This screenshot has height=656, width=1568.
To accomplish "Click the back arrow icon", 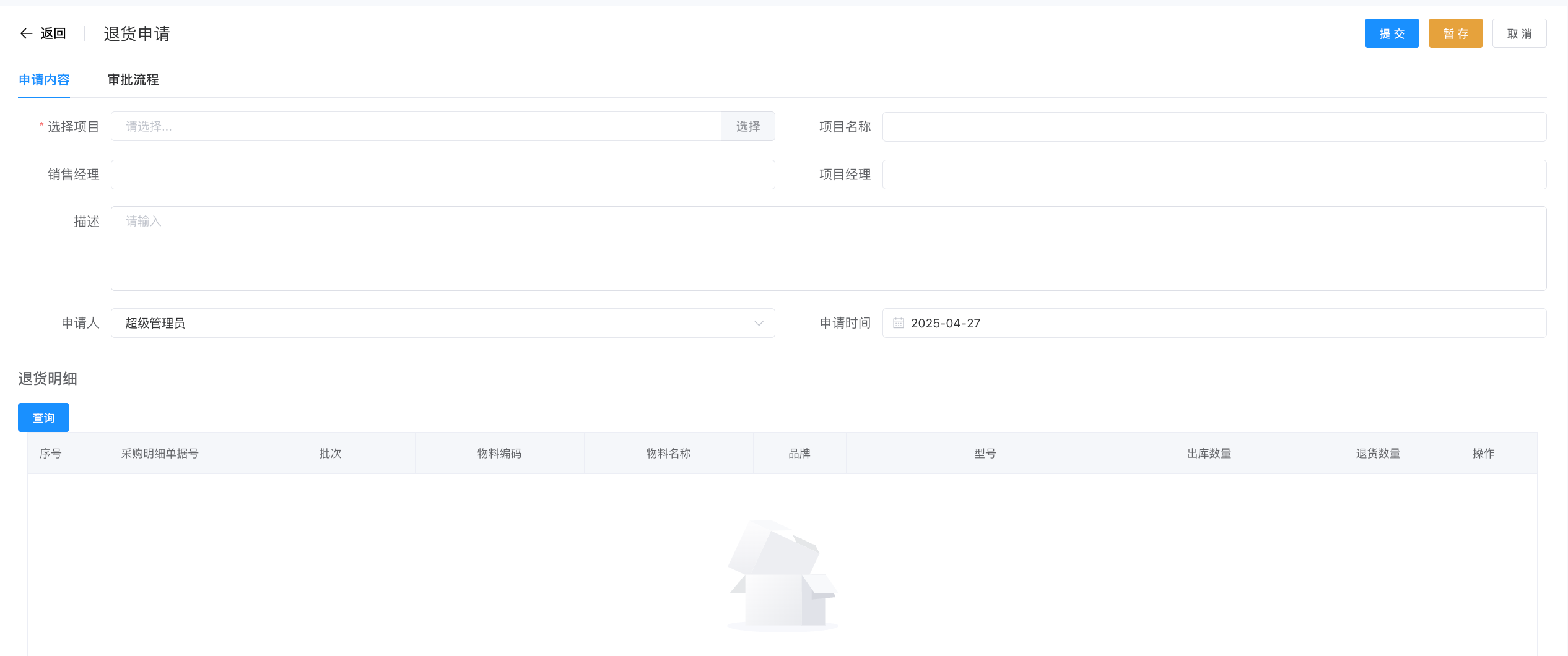I will click(x=26, y=33).
